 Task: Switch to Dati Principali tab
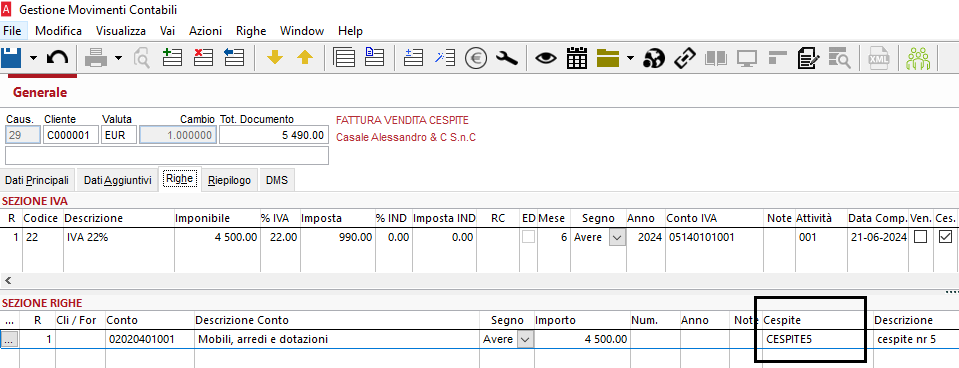(37, 180)
